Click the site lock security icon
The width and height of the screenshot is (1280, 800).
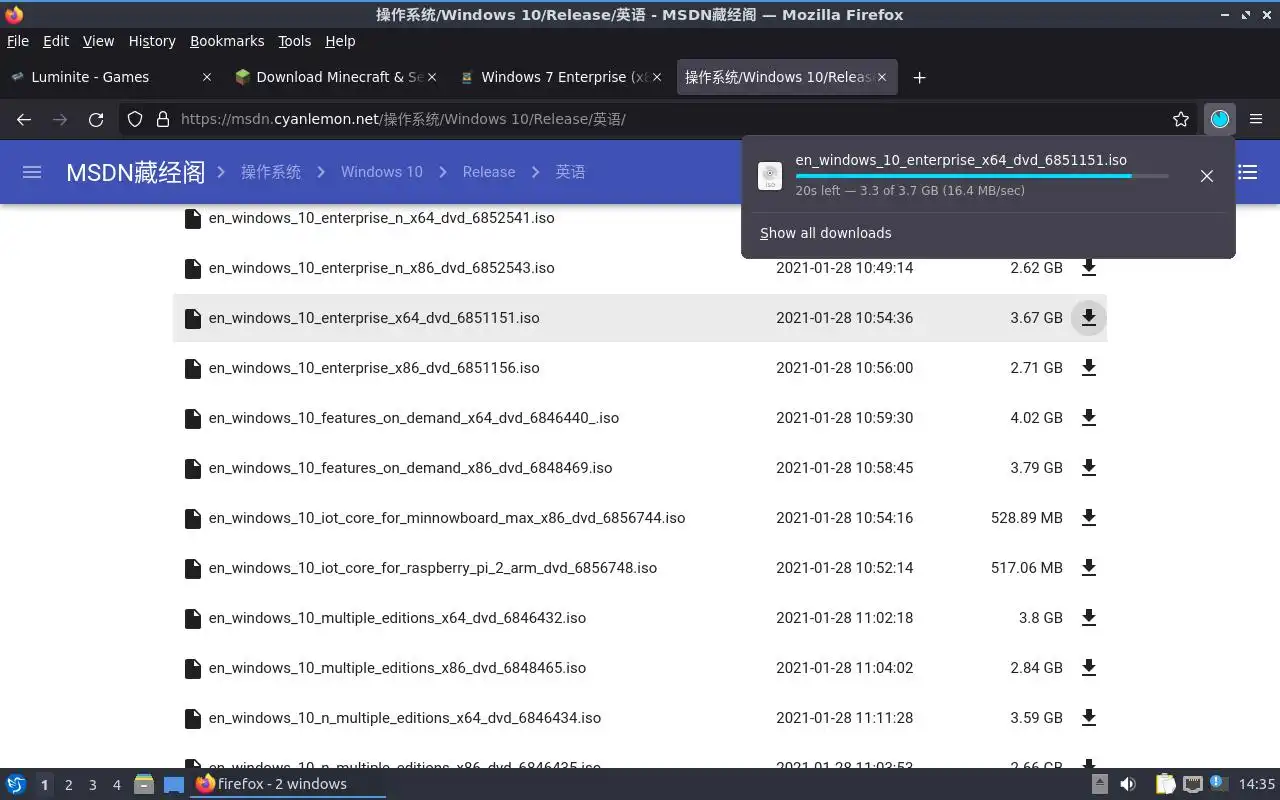click(x=163, y=119)
